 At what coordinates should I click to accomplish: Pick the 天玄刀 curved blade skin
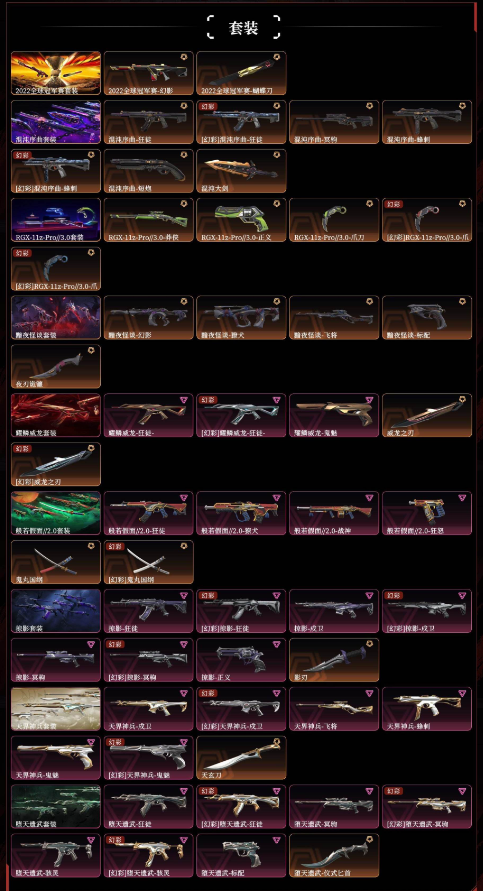[x=241, y=757]
